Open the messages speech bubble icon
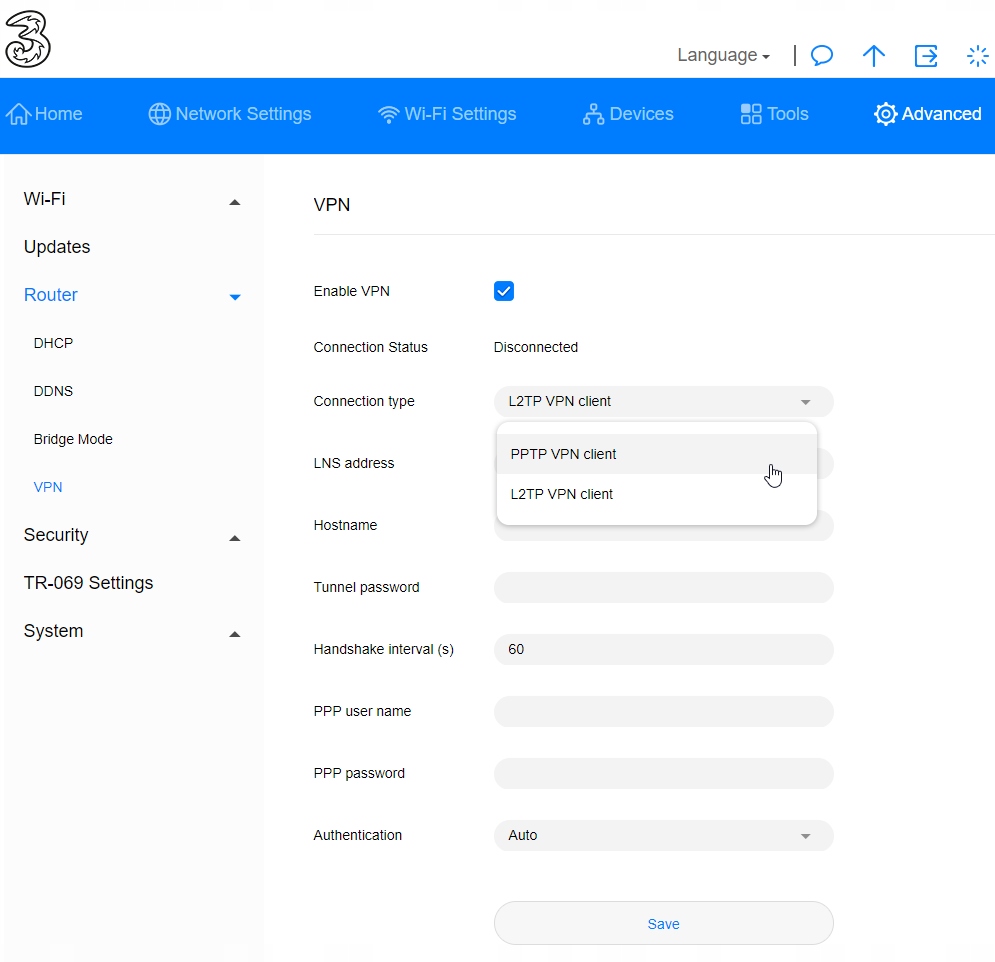Viewport: 995px width, 962px height. click(x=822, y=56)
